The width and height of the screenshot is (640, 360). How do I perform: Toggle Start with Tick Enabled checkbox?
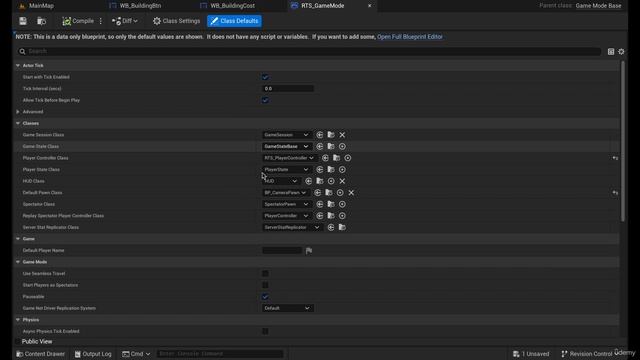[x=265, y=77]
